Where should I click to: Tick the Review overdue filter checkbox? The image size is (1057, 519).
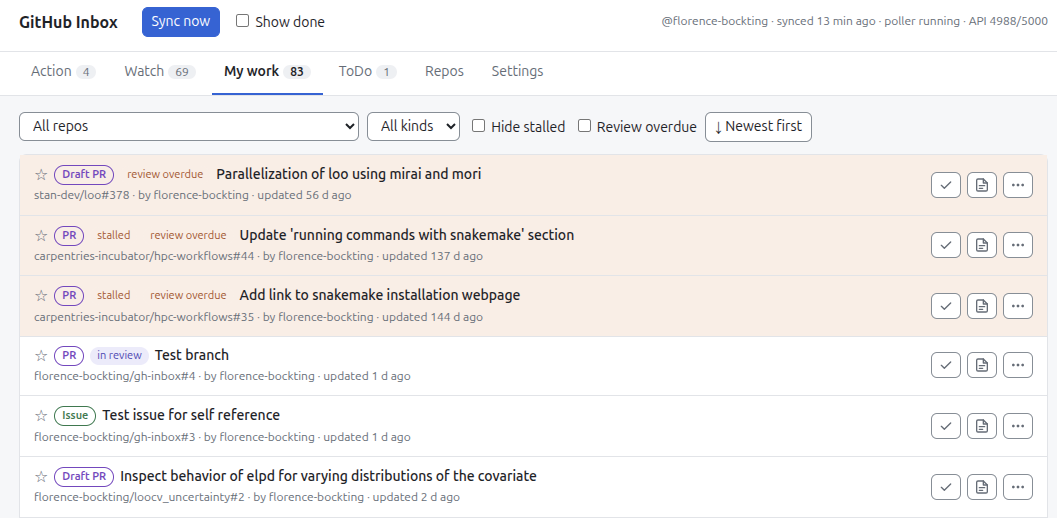click(x=584, y=125)
